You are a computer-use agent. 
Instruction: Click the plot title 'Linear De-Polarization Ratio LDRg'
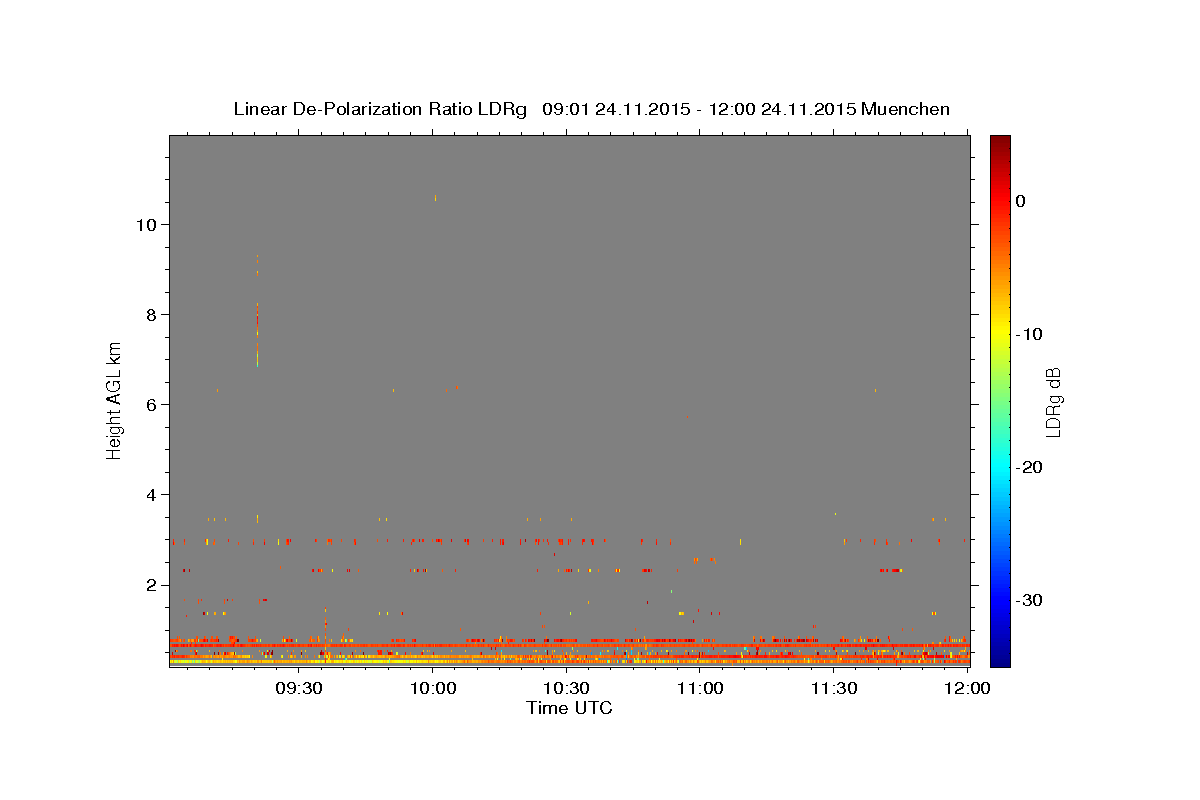coord(380,109)
